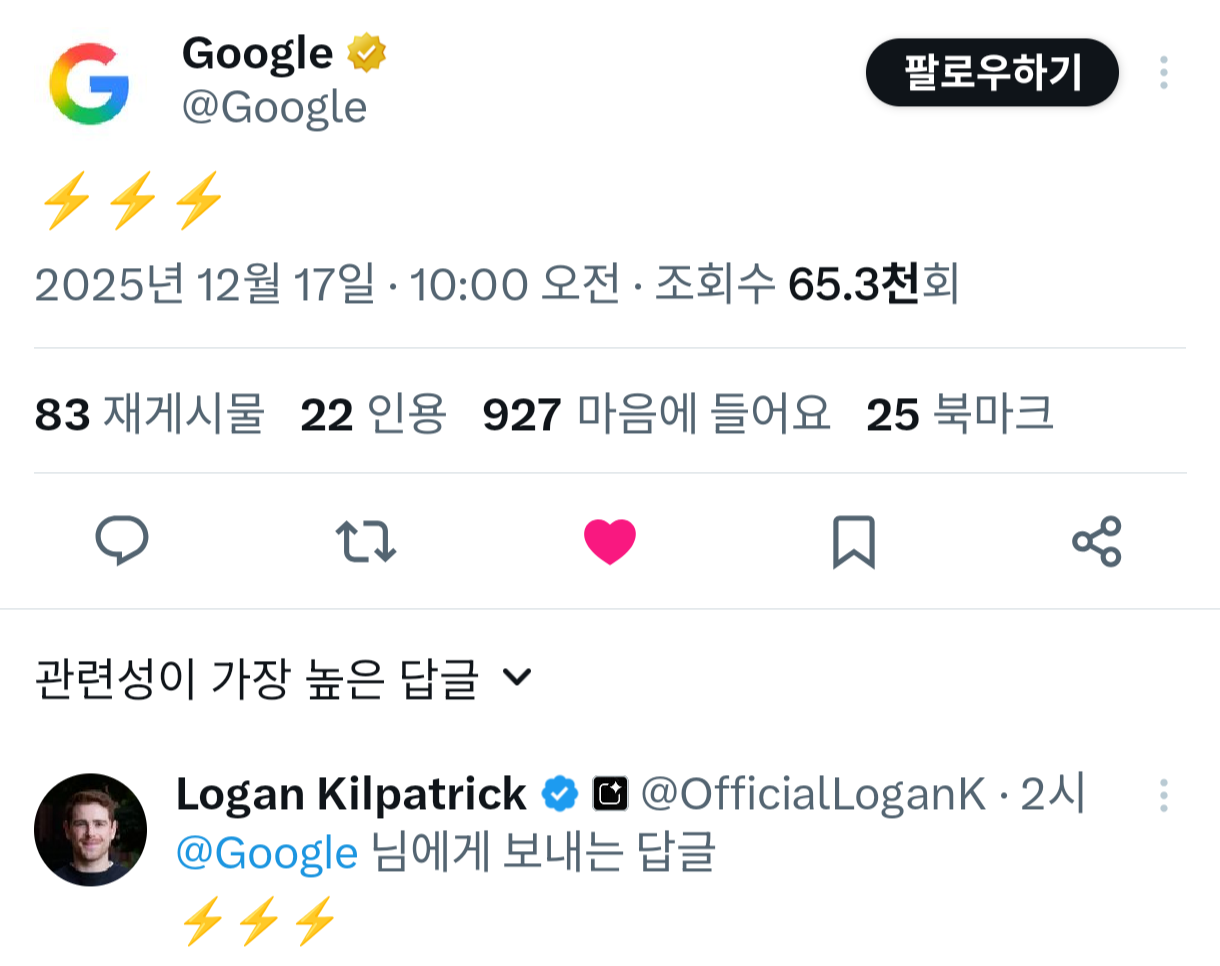Open Google's profile logo avatar
Viewport: 1220px width, 966px height.
(x=89, y=84)
